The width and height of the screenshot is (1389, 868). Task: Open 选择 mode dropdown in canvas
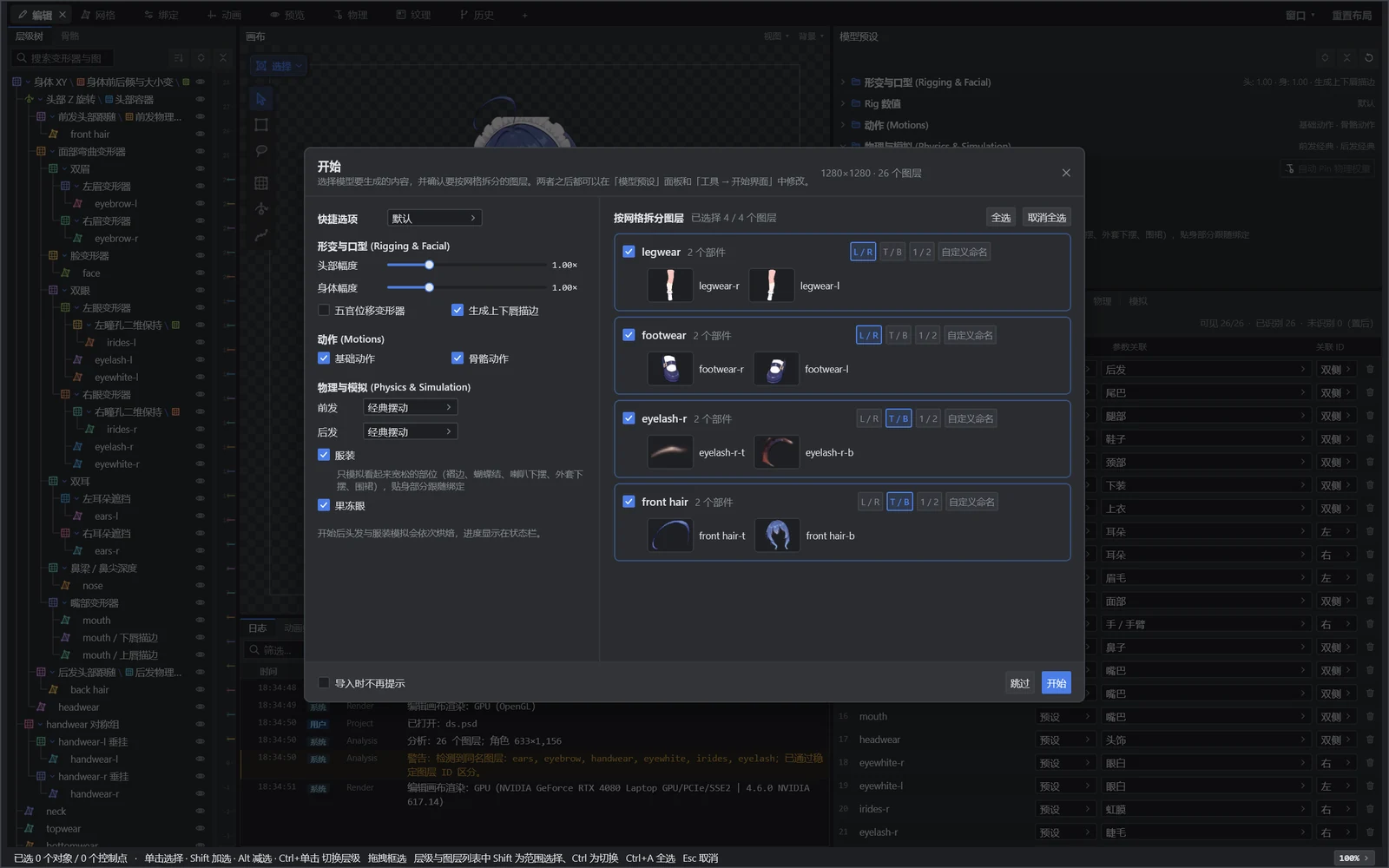tap(279, 66)
